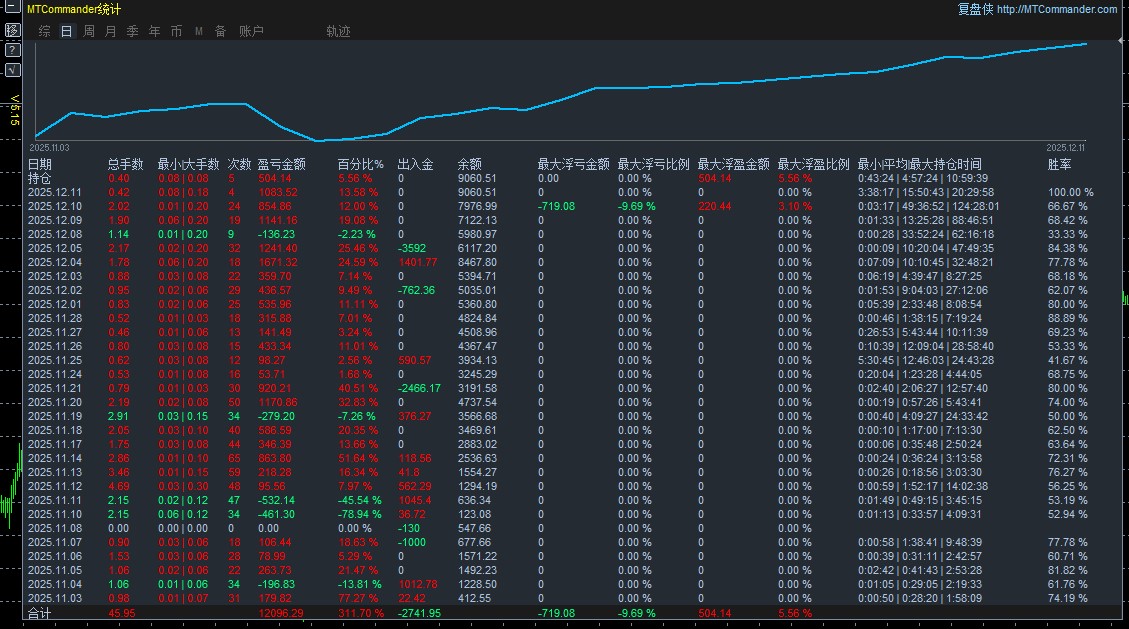This screenshot has width=1129, height=629.
Task: Click holding time 3:38:17 | 15:50:43 | 20:29:58
Action: 926,192
